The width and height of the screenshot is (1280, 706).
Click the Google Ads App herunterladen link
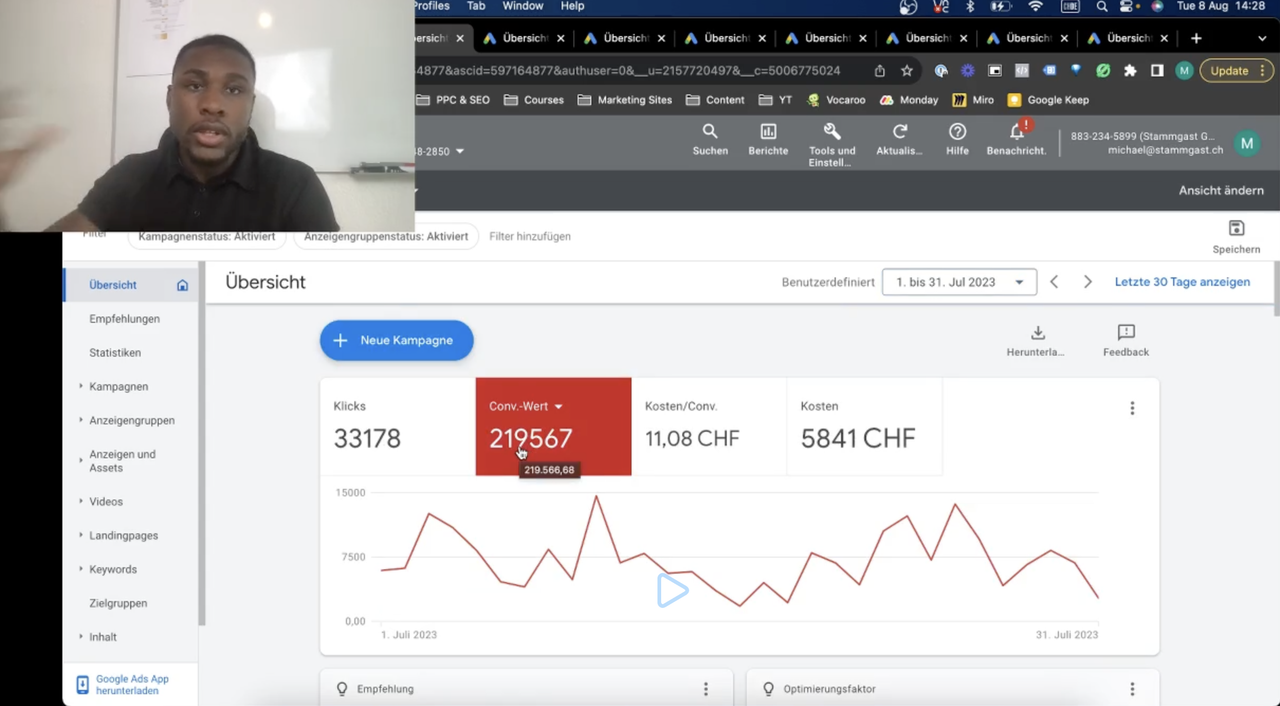132,685
